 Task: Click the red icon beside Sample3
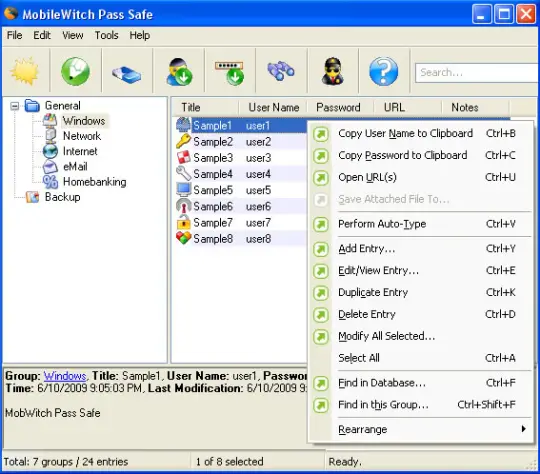(183, 157)
